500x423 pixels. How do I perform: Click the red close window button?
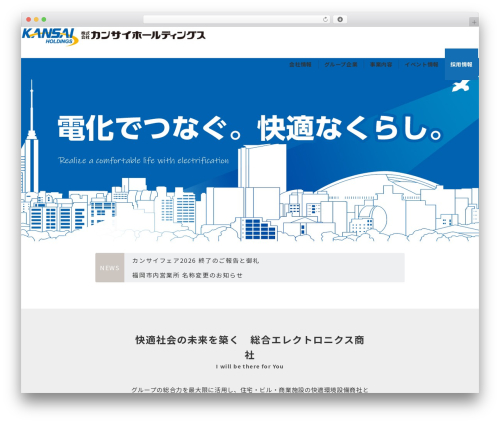click(x=29, y=20)
